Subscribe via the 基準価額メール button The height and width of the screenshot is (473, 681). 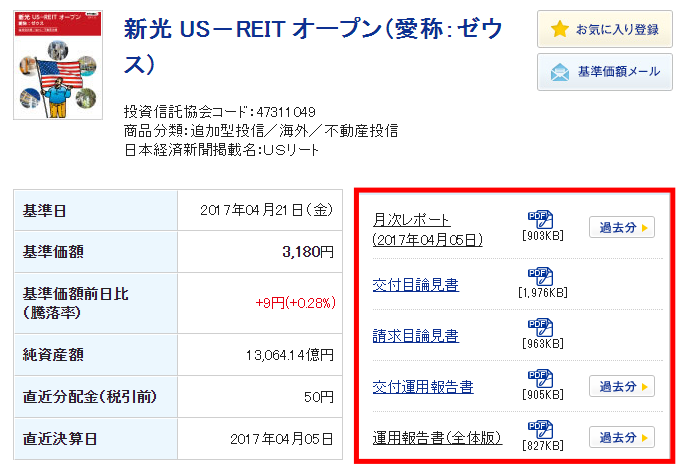pyautogui.click(x=605, y=72)
